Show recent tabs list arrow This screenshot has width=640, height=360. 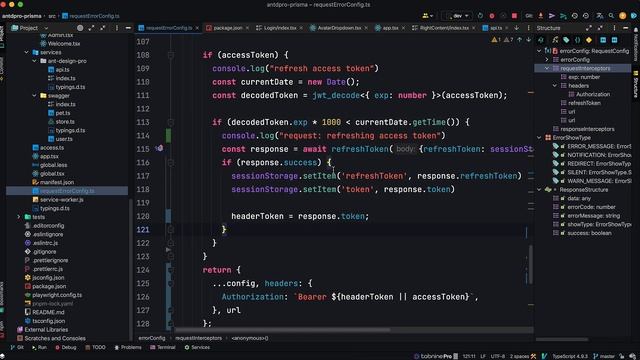pos(517,28)
